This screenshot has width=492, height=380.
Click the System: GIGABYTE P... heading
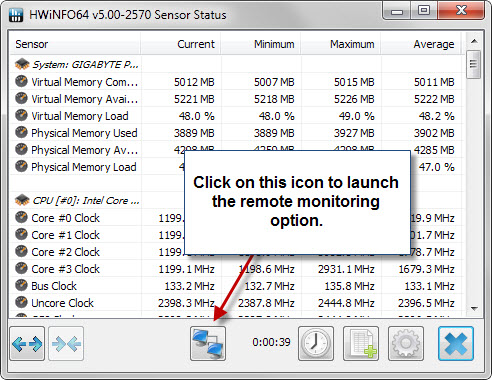coord(85,64)
